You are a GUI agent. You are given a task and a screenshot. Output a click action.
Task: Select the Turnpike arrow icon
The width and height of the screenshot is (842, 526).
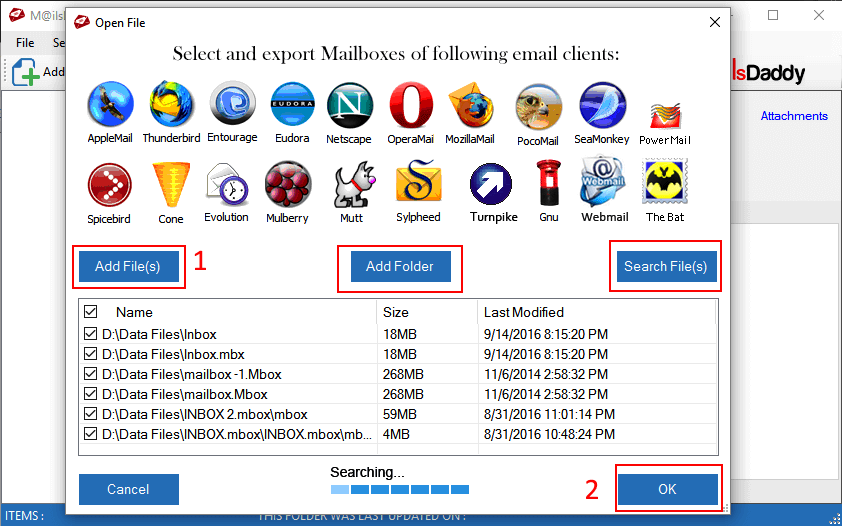[491, 184]
